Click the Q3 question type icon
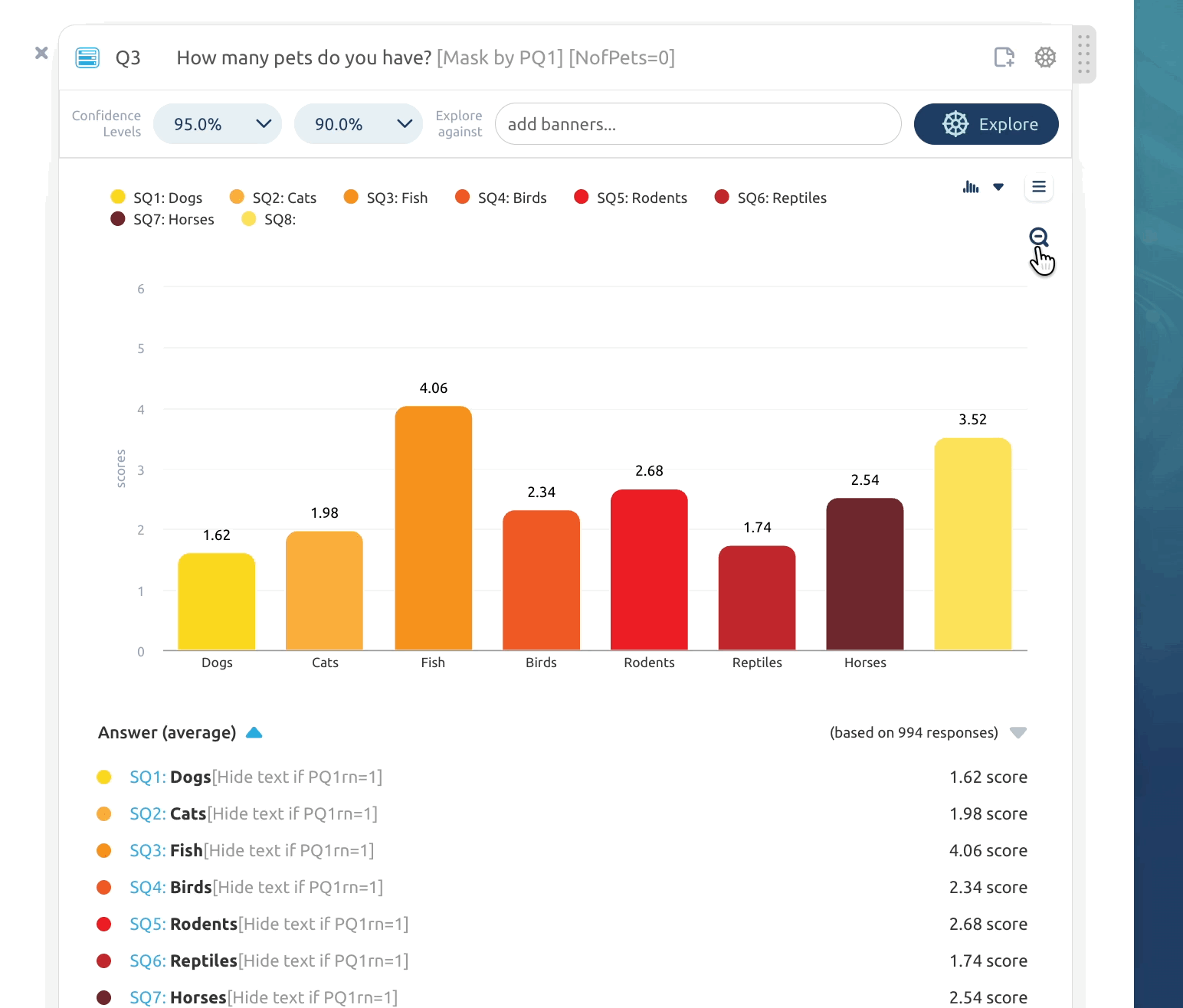 point(87,57)
